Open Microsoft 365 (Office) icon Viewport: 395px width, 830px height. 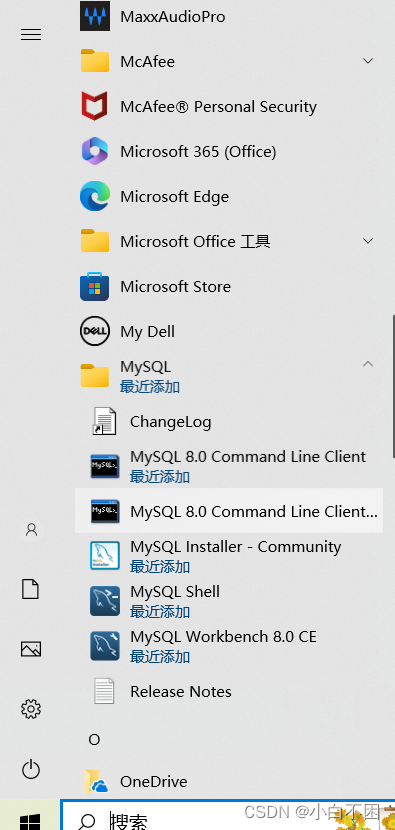click(x=95, y=151)
